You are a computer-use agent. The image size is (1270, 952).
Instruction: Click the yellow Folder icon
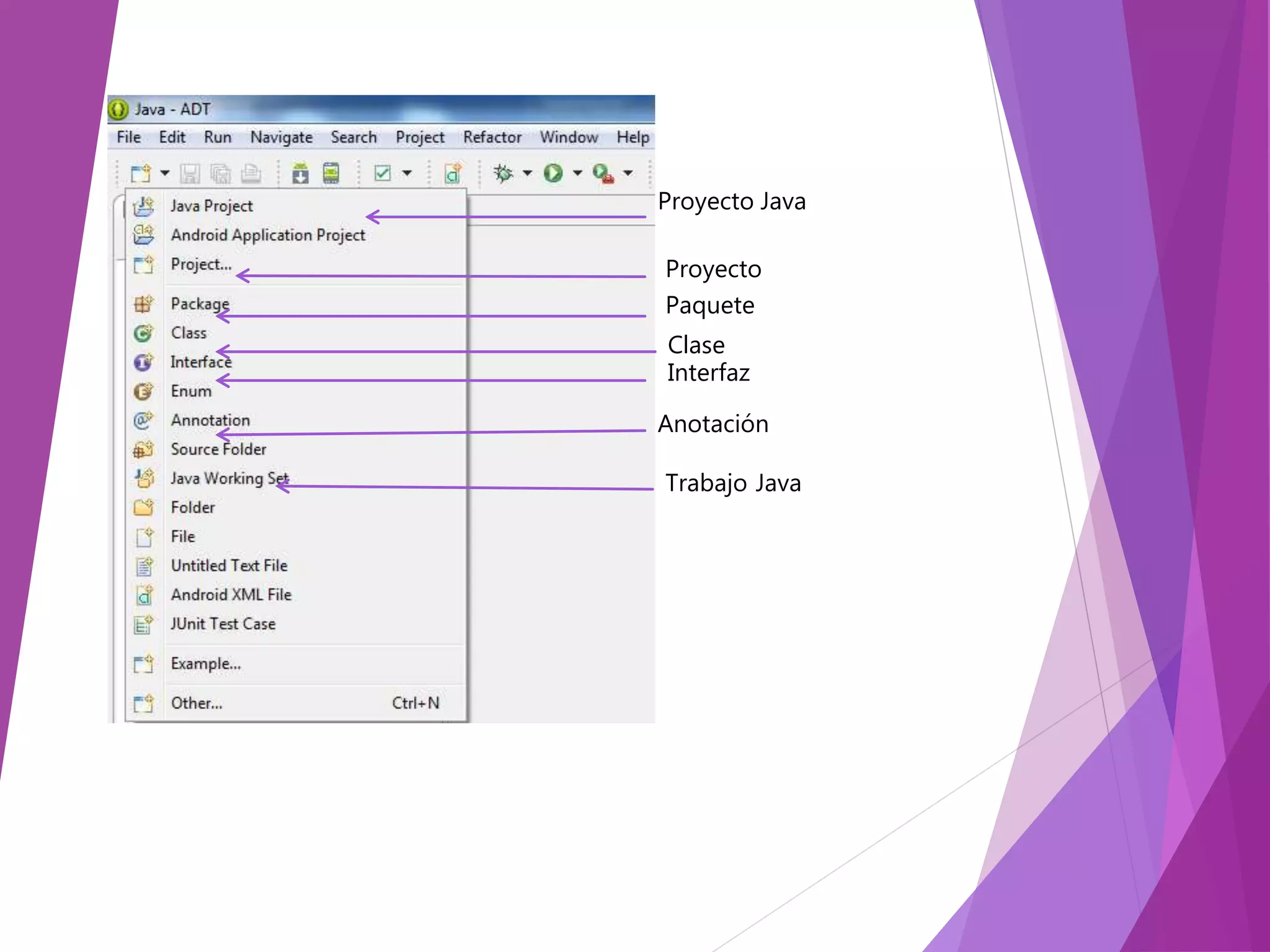[x=143, y=508]
